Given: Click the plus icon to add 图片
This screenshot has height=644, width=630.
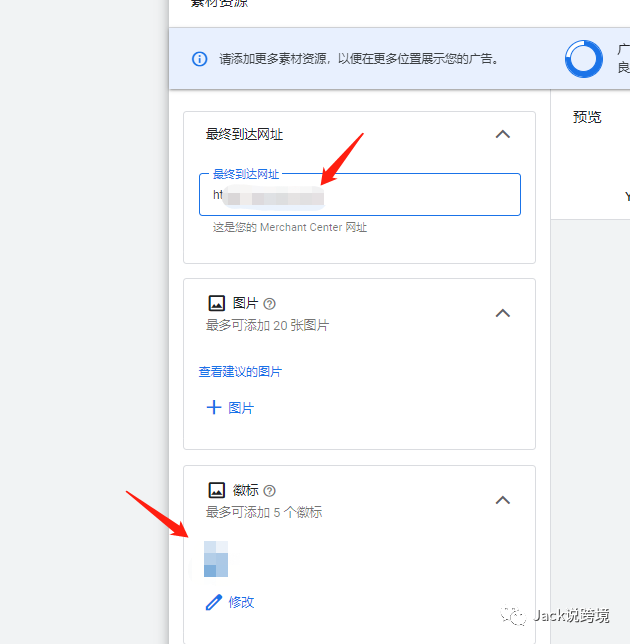Looking at the screenshot, I should click(x=214, y=407).
